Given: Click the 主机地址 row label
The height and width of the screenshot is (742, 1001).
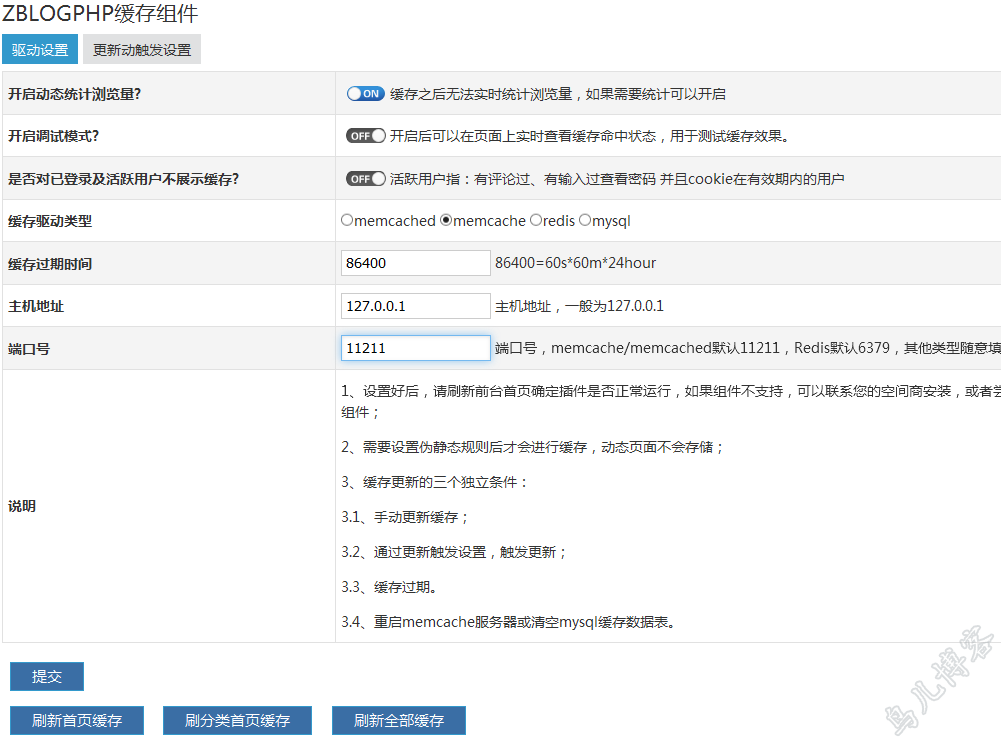Looking at the screenshot, I should pyautogui.click(x=36, y=307).
